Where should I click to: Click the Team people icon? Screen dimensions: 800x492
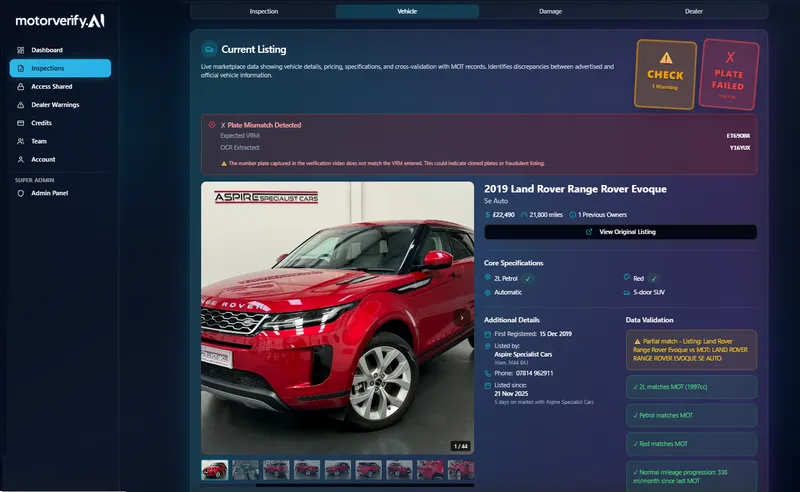[x=20, y=141]
